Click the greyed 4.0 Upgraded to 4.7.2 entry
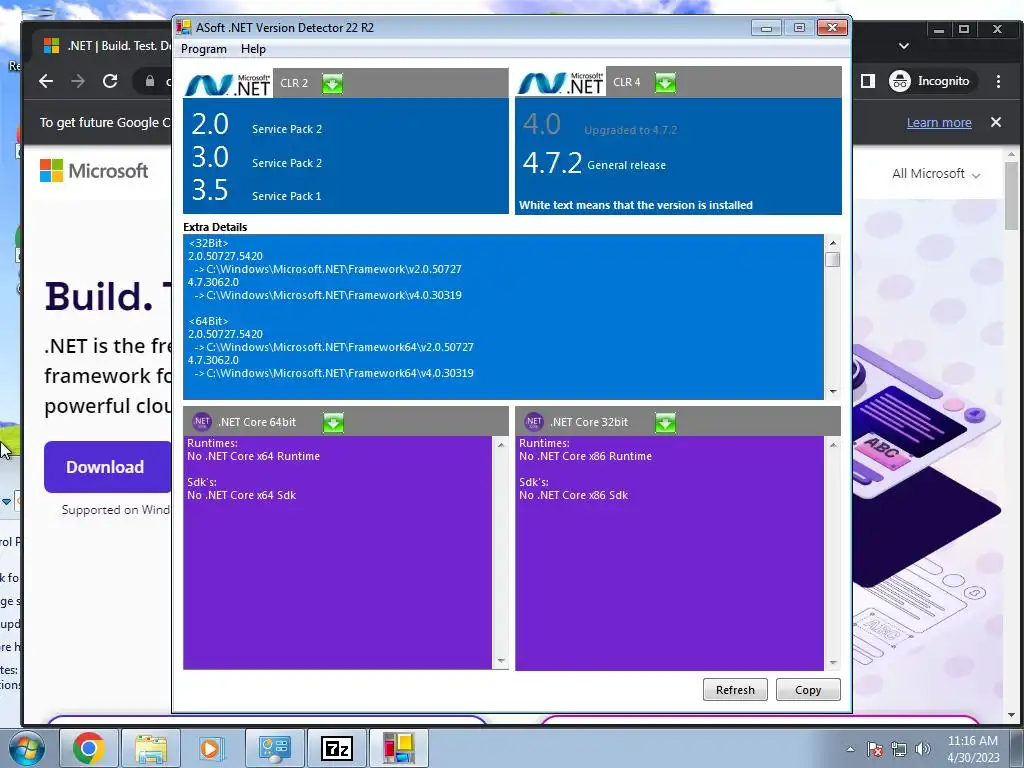 click(x=600, y=125)
